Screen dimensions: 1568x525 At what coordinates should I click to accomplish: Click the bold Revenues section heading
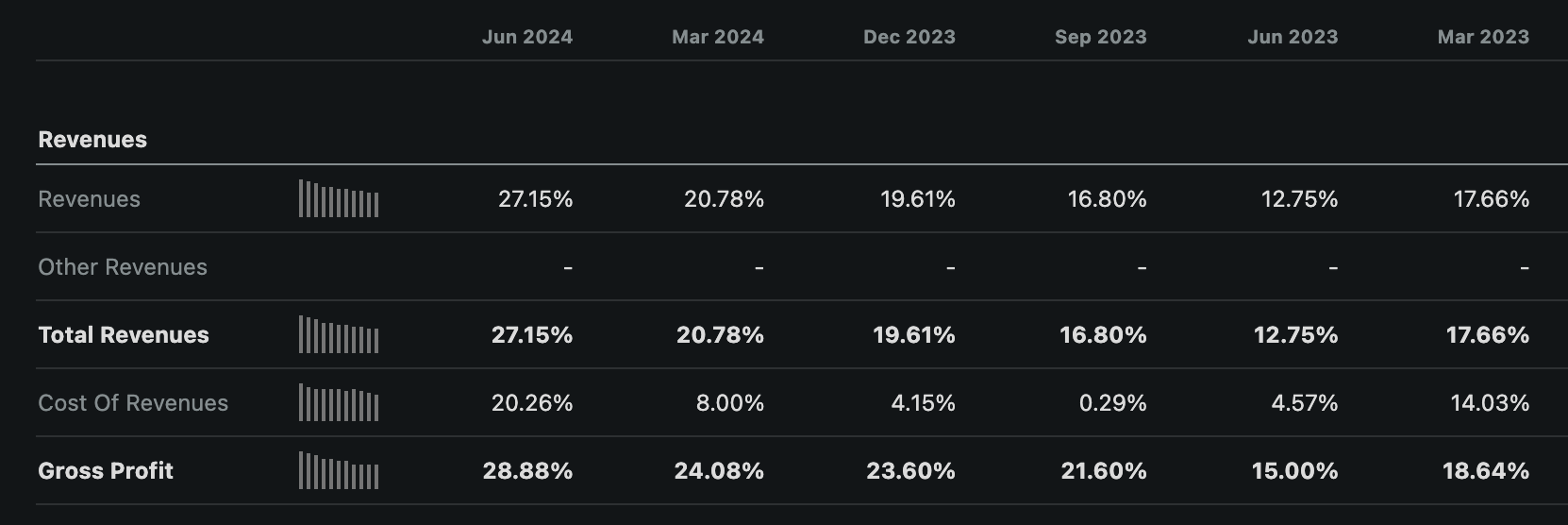(92, 140)
